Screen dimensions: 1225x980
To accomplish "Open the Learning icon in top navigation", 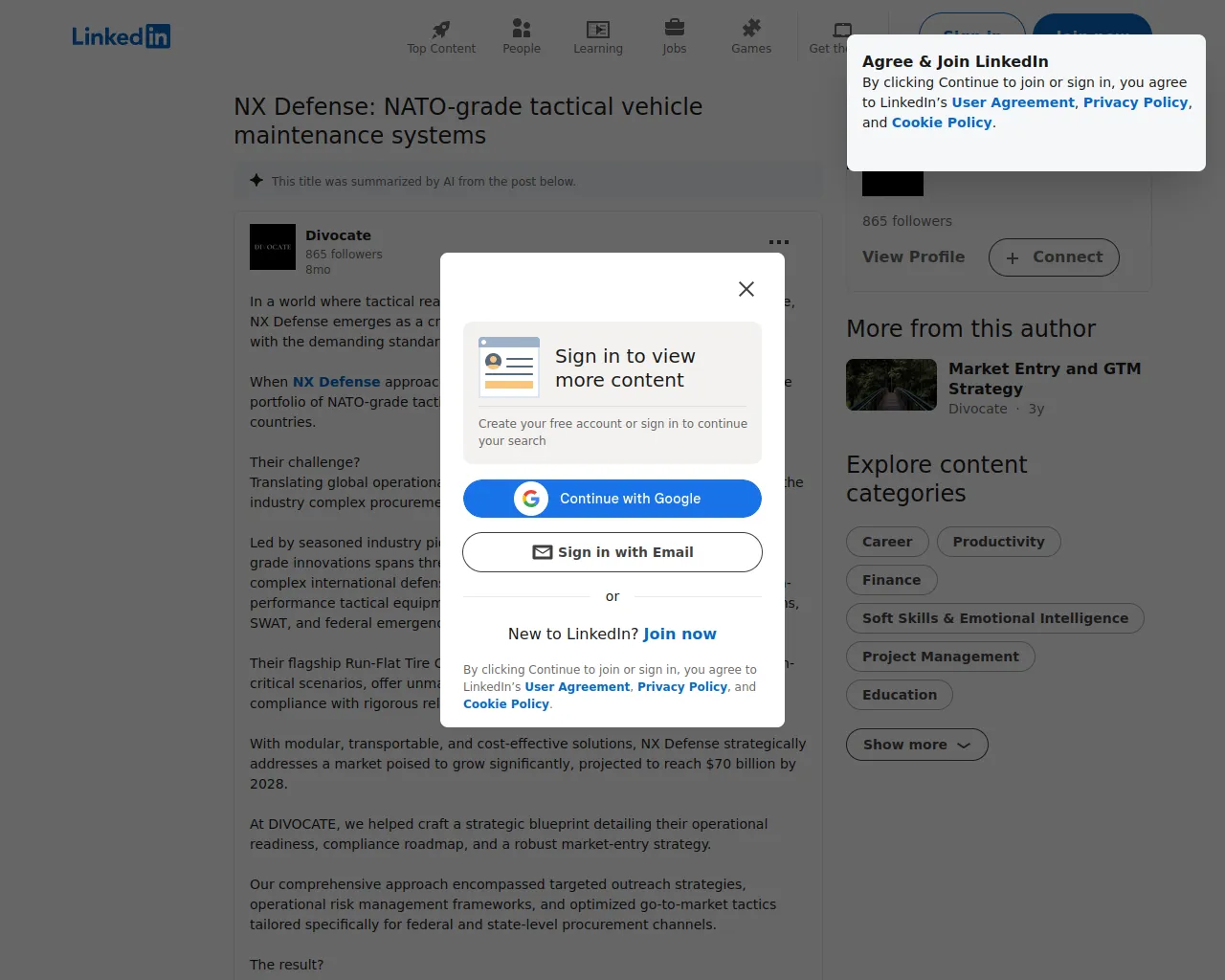I will [597, 30].
